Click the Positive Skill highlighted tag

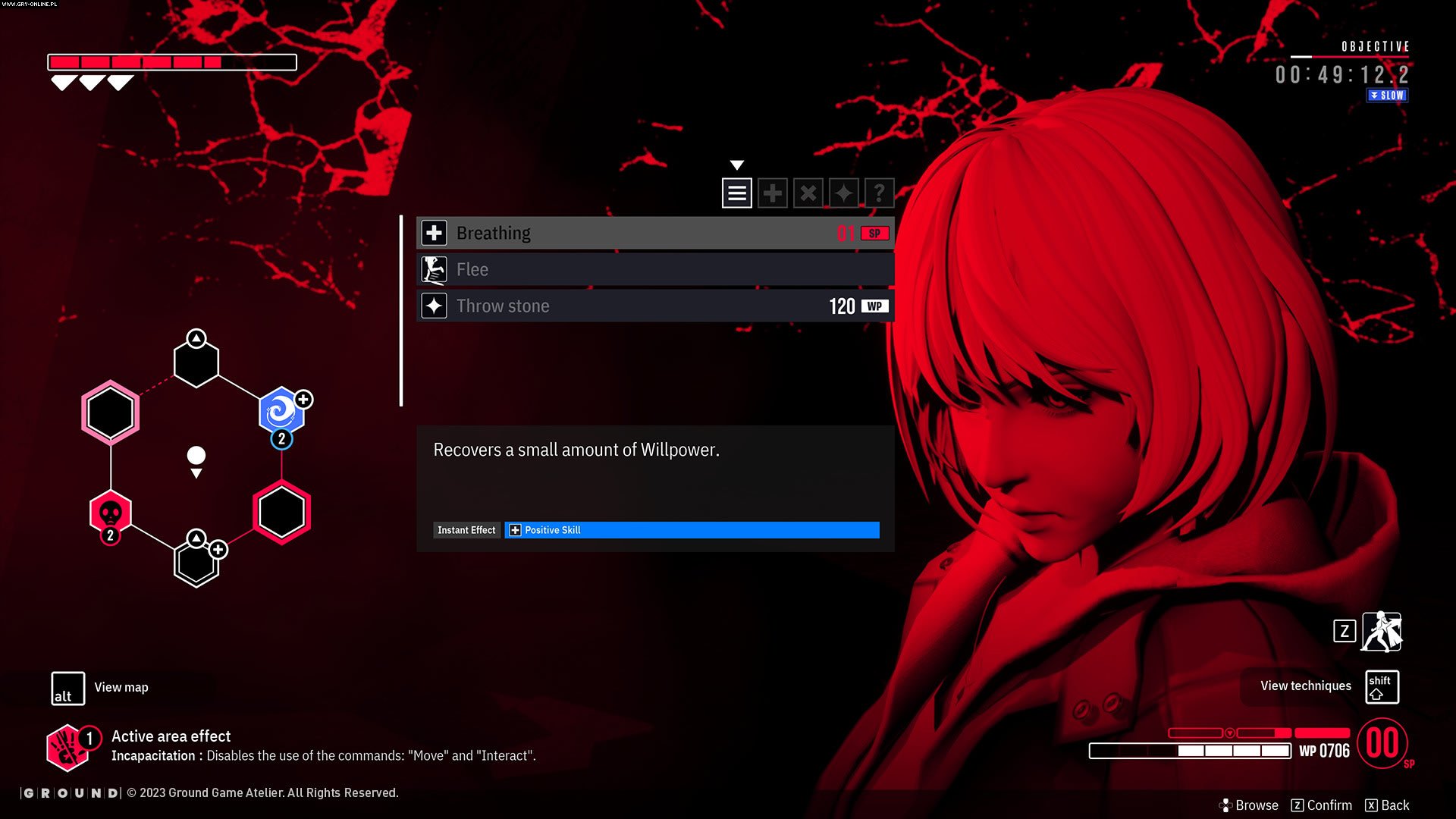coord(690,529)
